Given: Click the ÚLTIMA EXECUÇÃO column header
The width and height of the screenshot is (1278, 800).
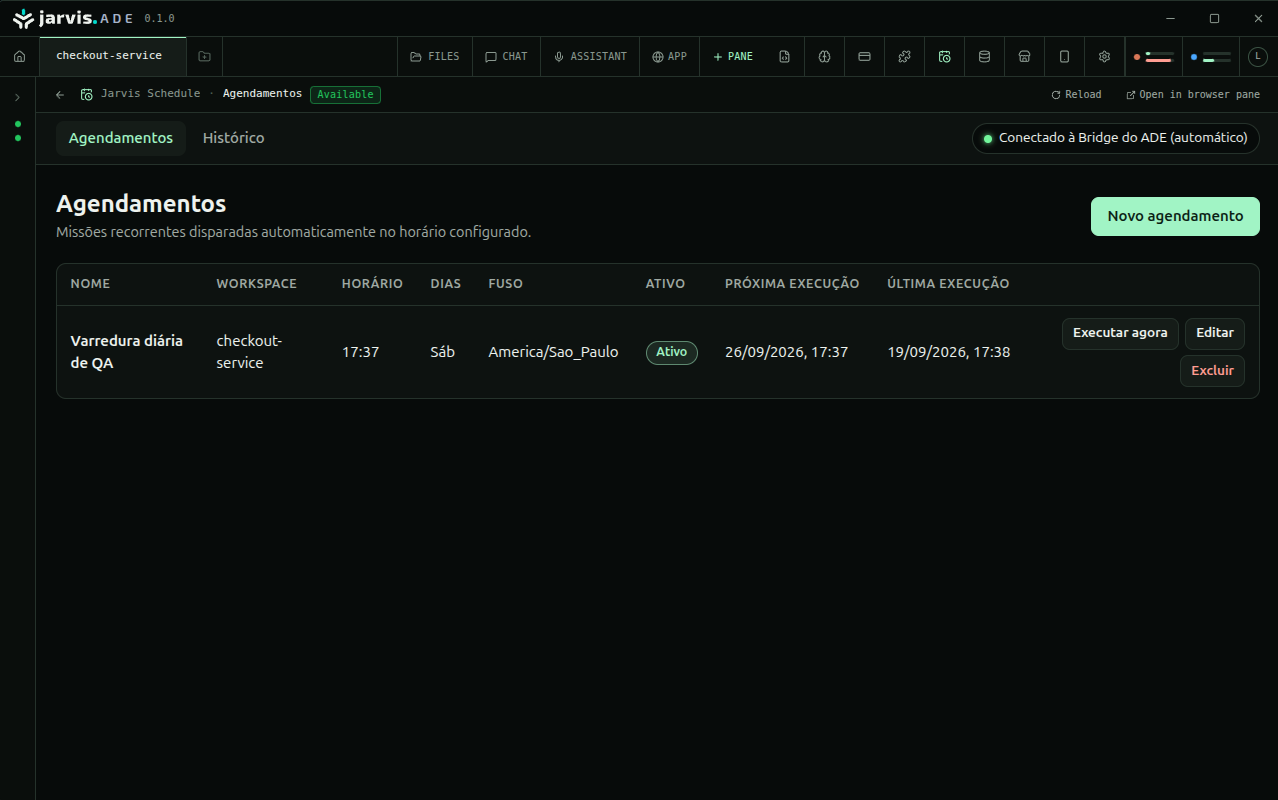Looking at the screenshot, I should (948, 284).
